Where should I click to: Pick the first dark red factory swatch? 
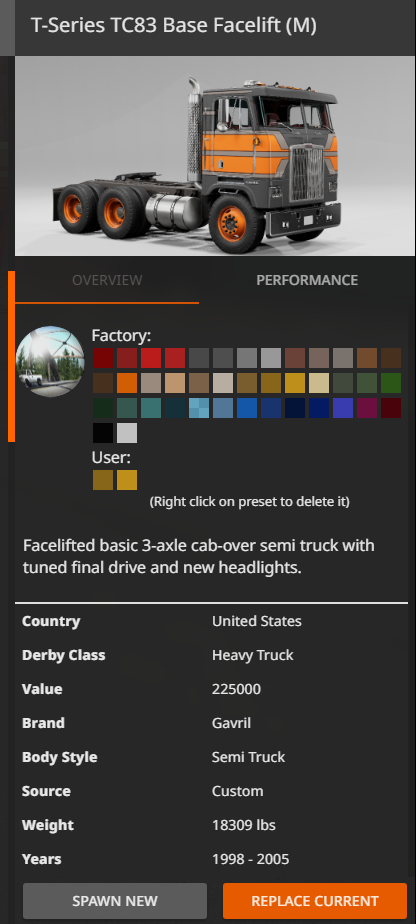coord(103,358)
